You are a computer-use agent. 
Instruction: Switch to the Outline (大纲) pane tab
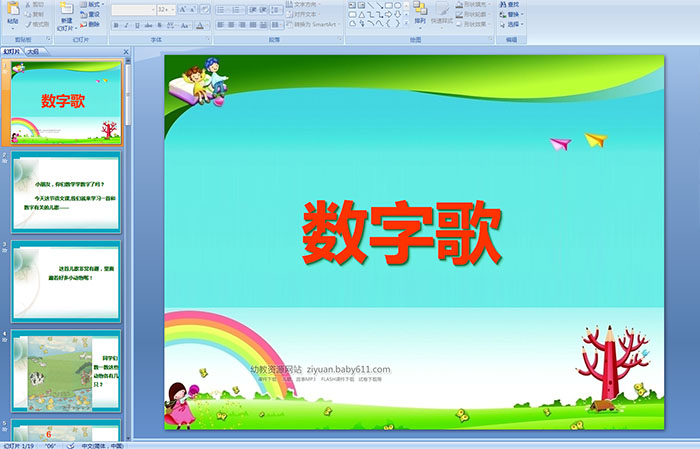pos(33,52)
